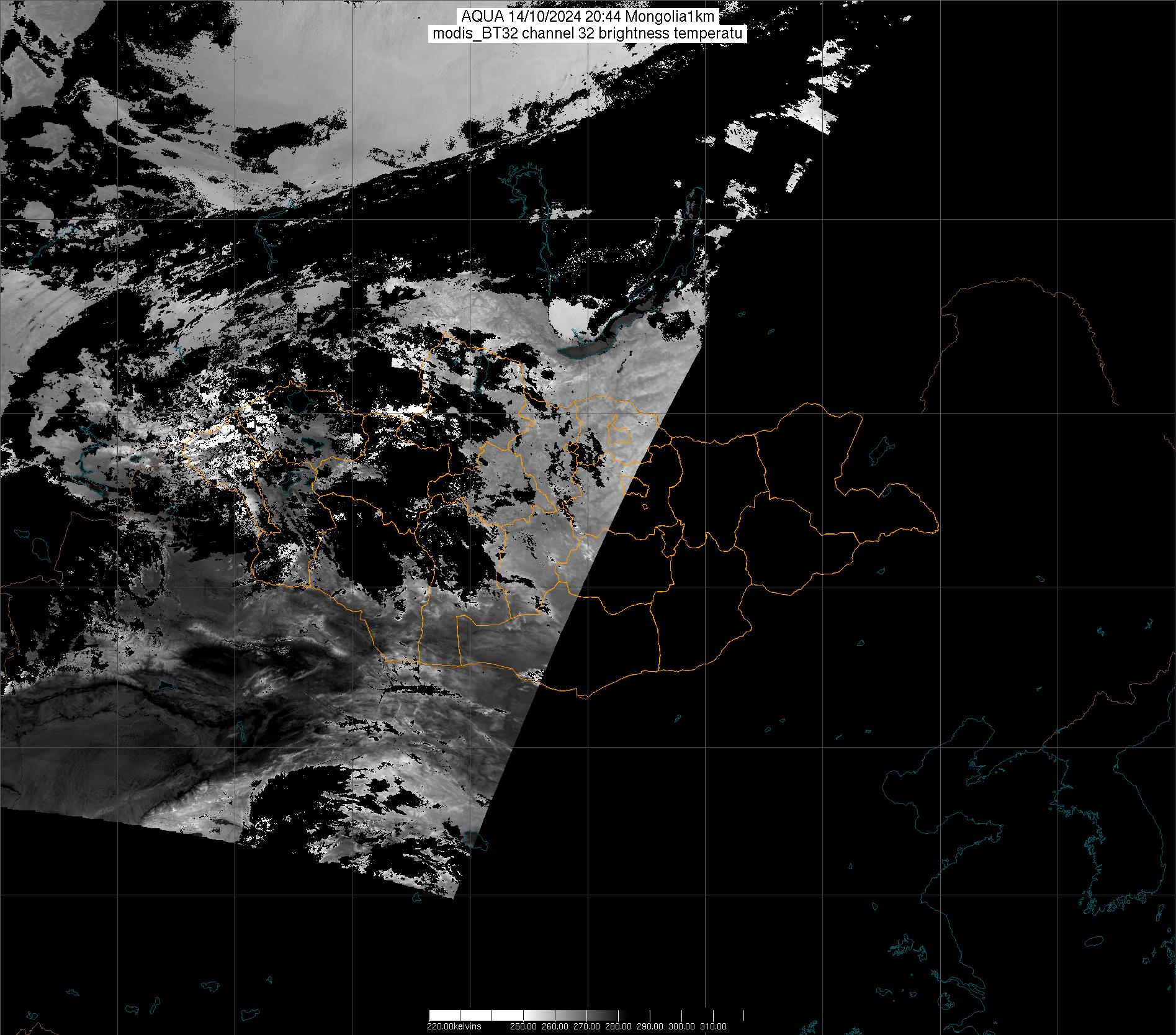Screen dimensions: 1176x1035
Task: Click the AQUA 14/10/2024 20:44 Mongolia1km title
Action: click(587, 17)
